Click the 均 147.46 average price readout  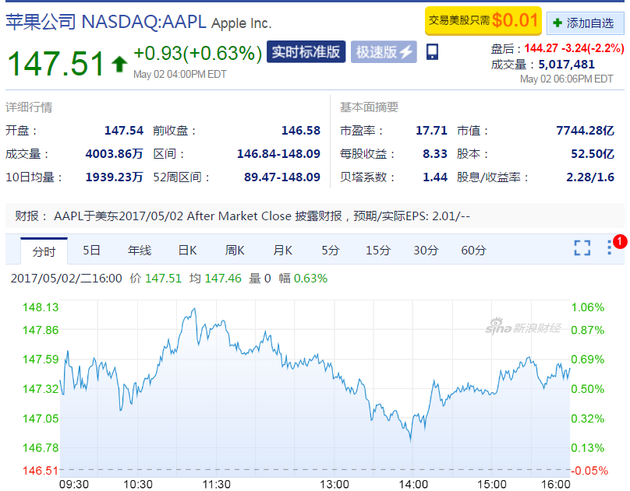215,278
